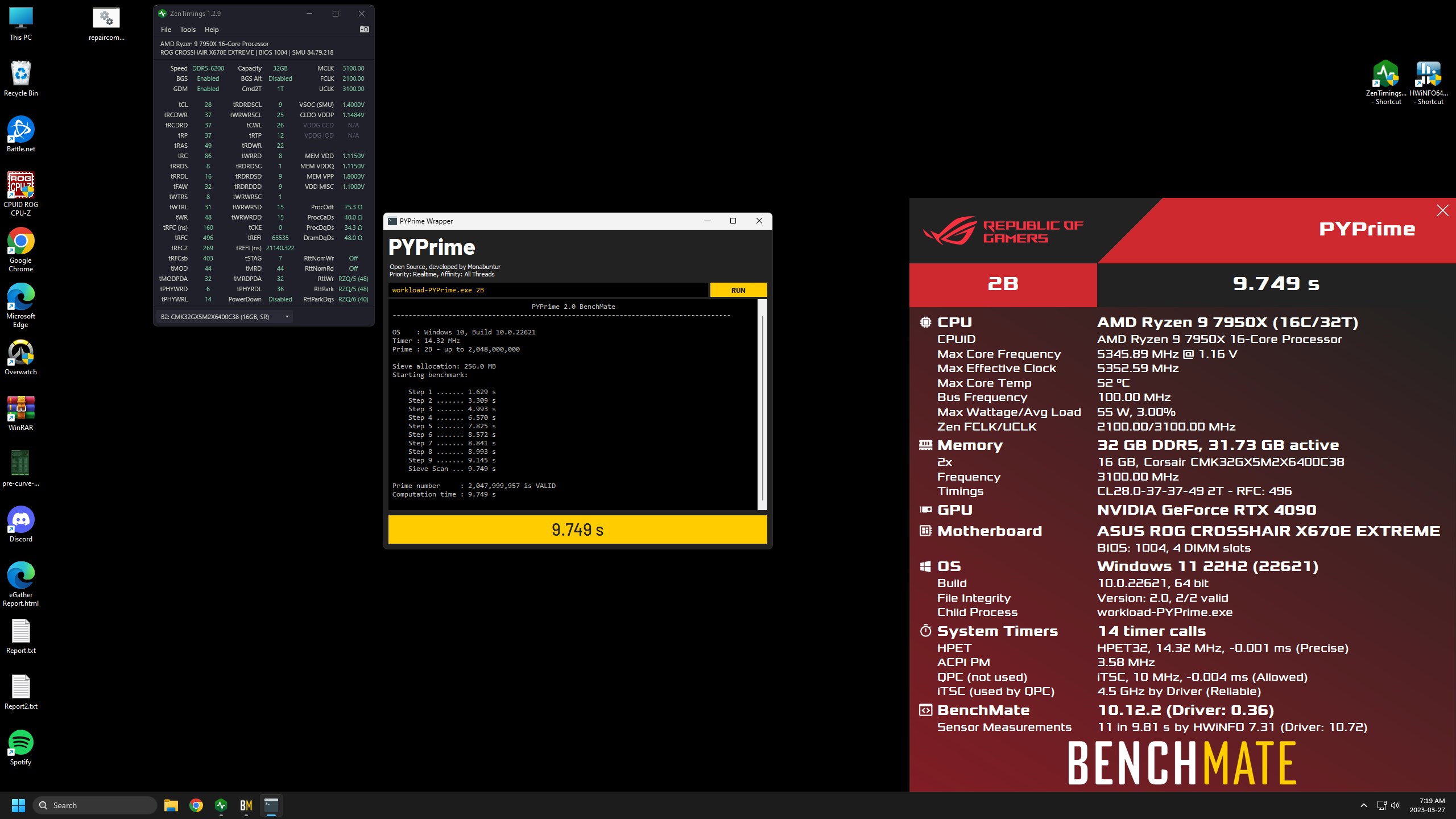Open This PC desktop icon
The width and height of the screenshot is (1456, 819).
click(x=21, y=24)
